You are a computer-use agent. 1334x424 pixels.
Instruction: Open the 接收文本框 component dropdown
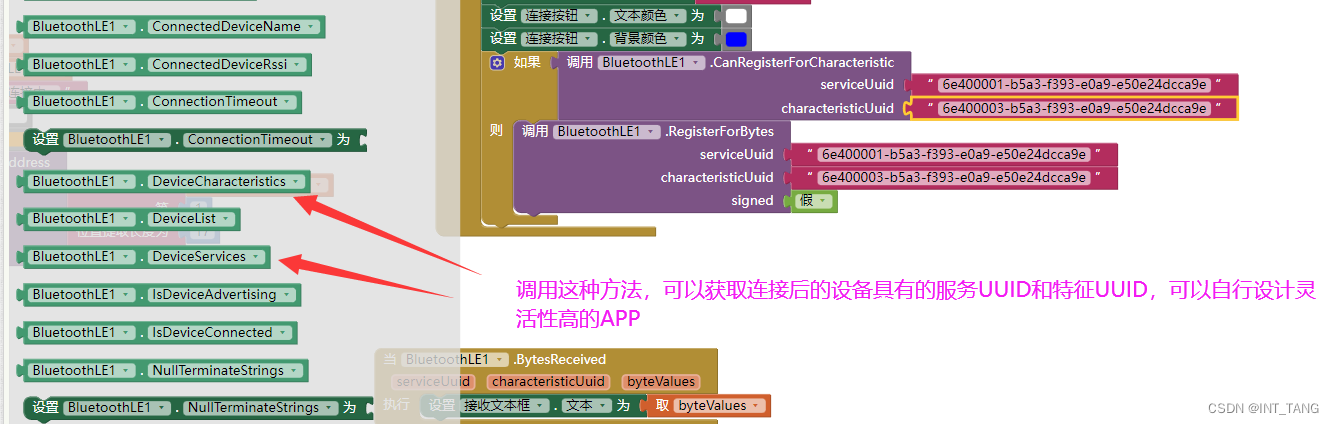[507, 406]
